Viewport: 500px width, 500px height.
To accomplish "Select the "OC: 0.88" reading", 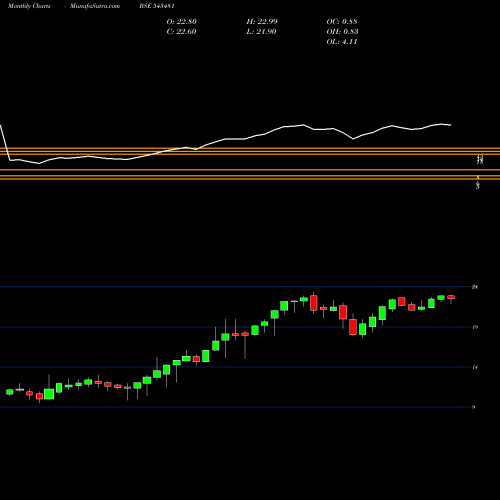I will pyautogui.click(x=342, y=22).
